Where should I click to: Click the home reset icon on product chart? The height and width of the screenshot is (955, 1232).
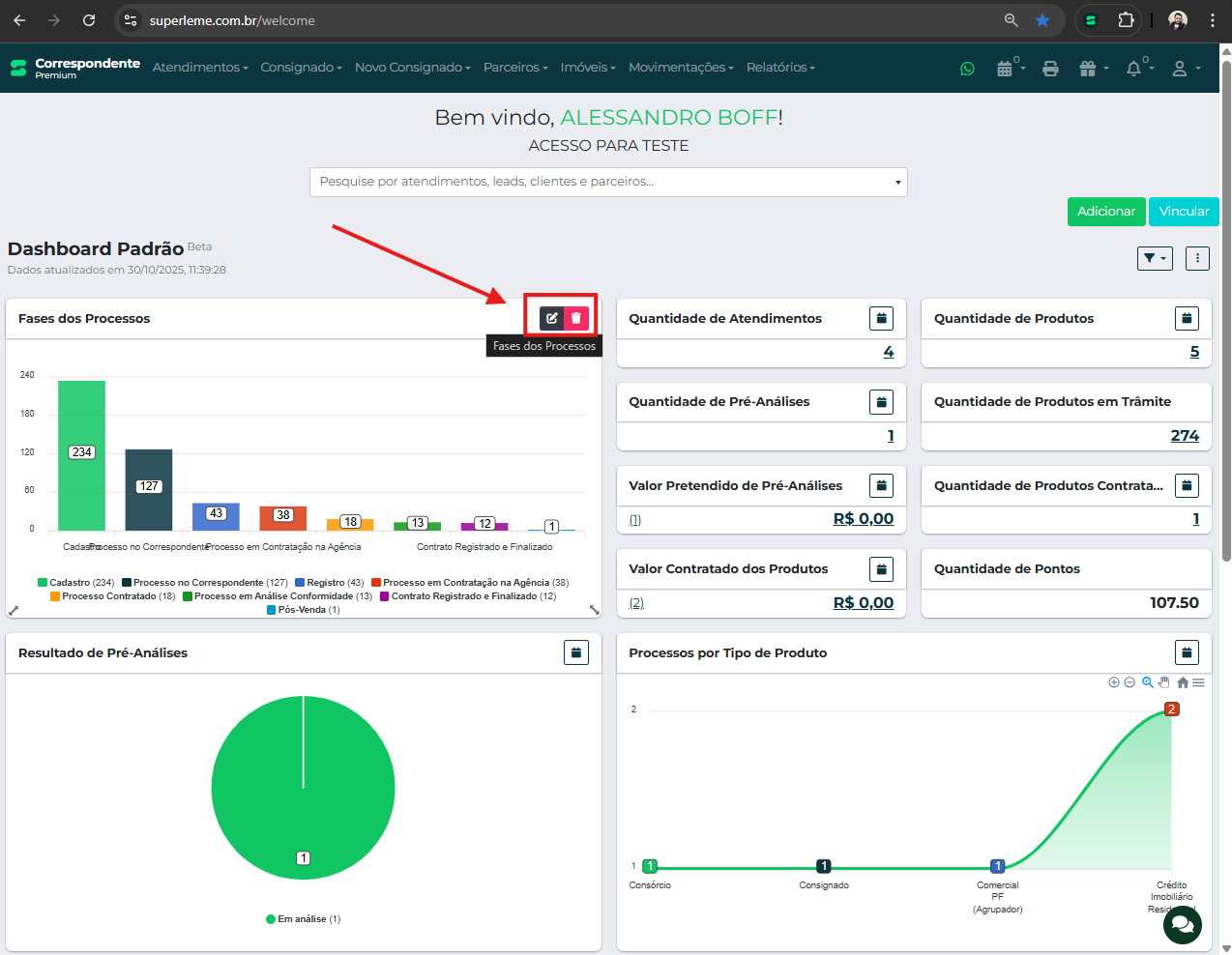pyautogui.click(x=1182, y=682)
